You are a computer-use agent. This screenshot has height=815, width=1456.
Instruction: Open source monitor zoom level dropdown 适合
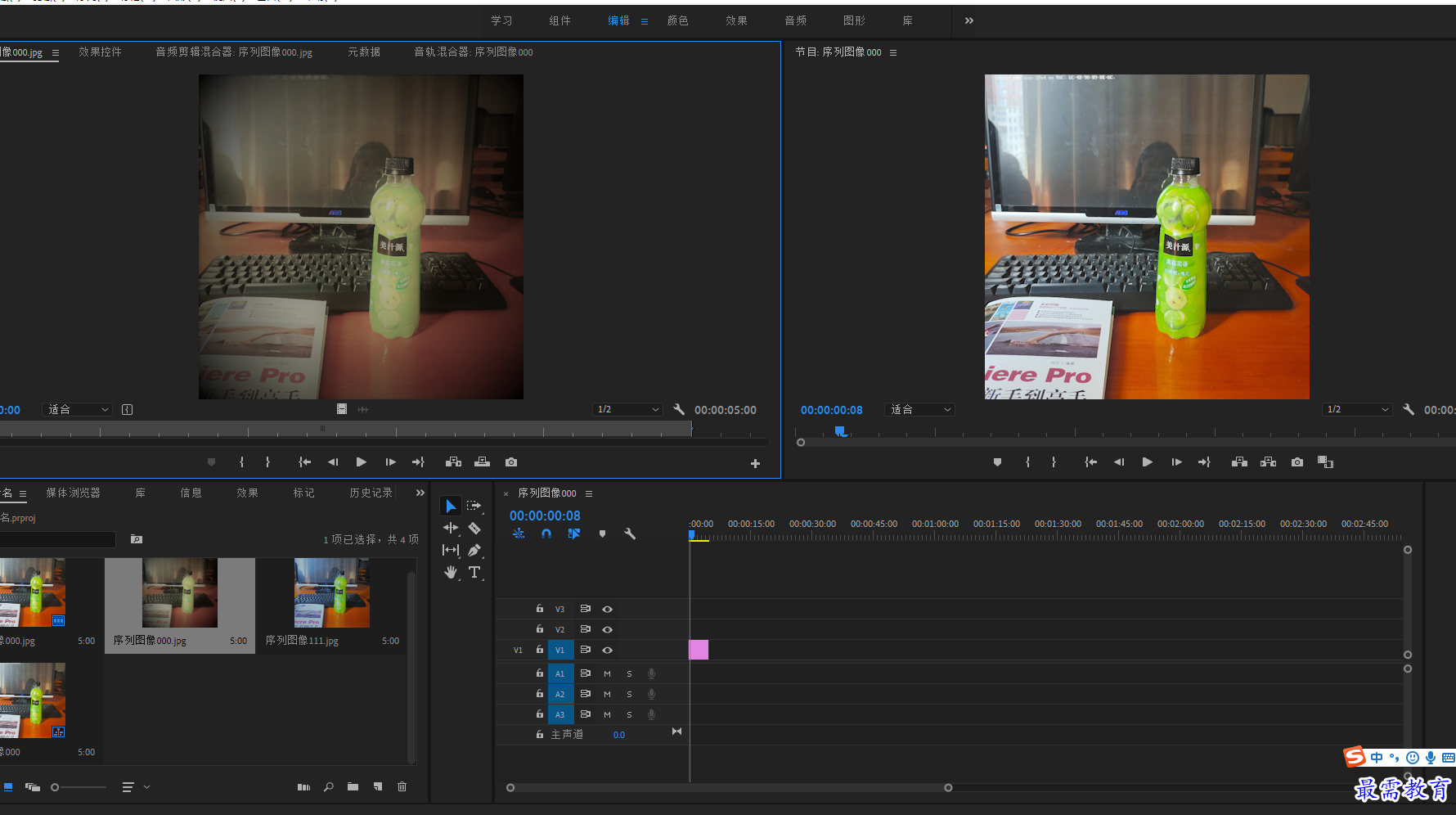point(78,409)
